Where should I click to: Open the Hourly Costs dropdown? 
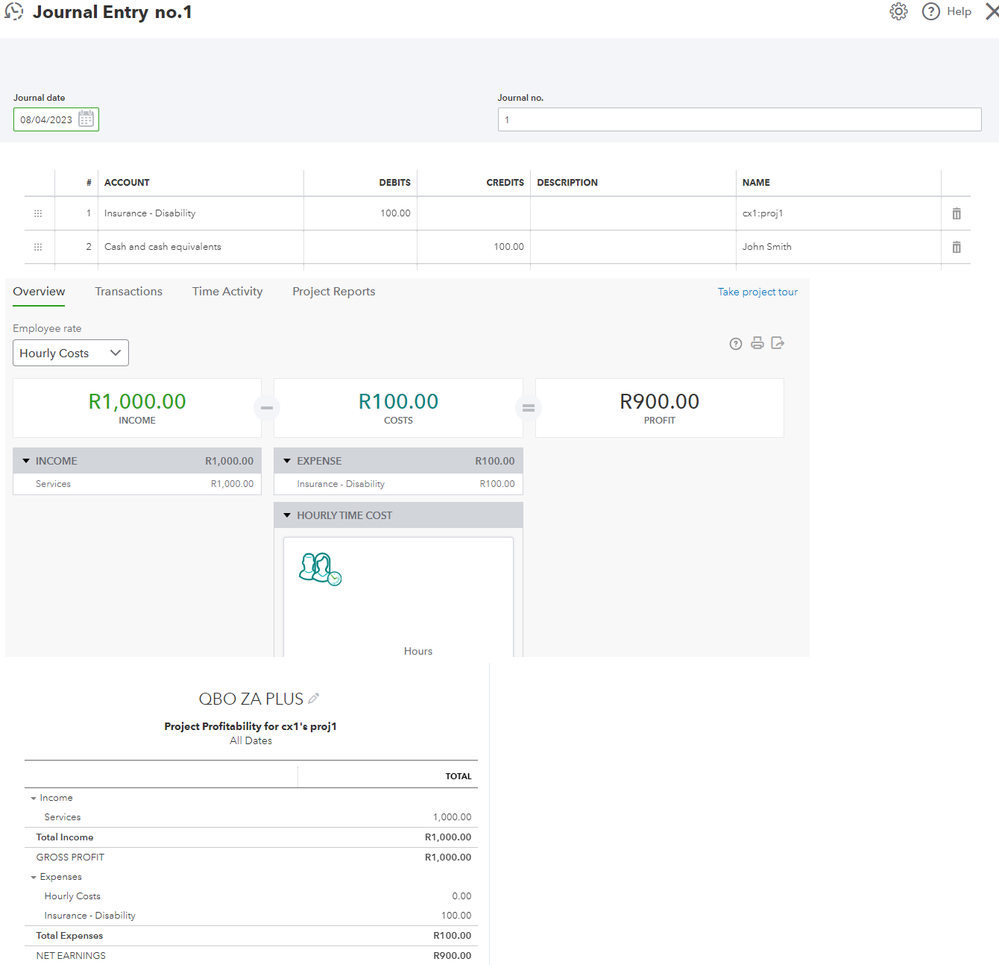70,353
